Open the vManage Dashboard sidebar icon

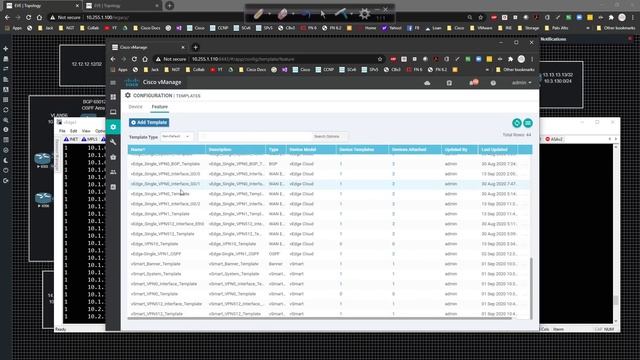pos(113,97)
